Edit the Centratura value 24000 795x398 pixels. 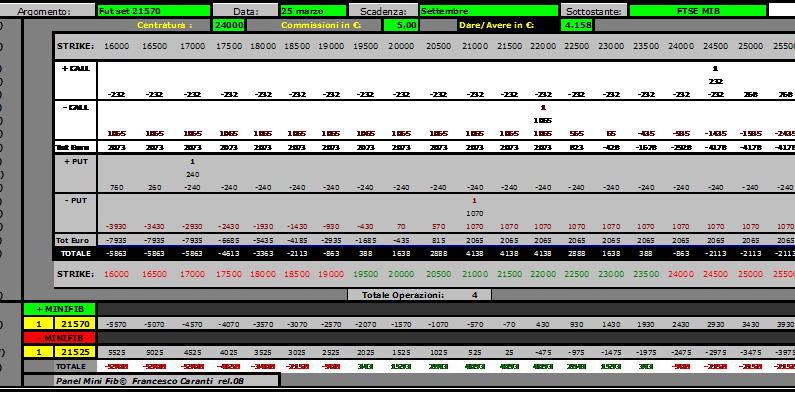click(x=229, y=25)
